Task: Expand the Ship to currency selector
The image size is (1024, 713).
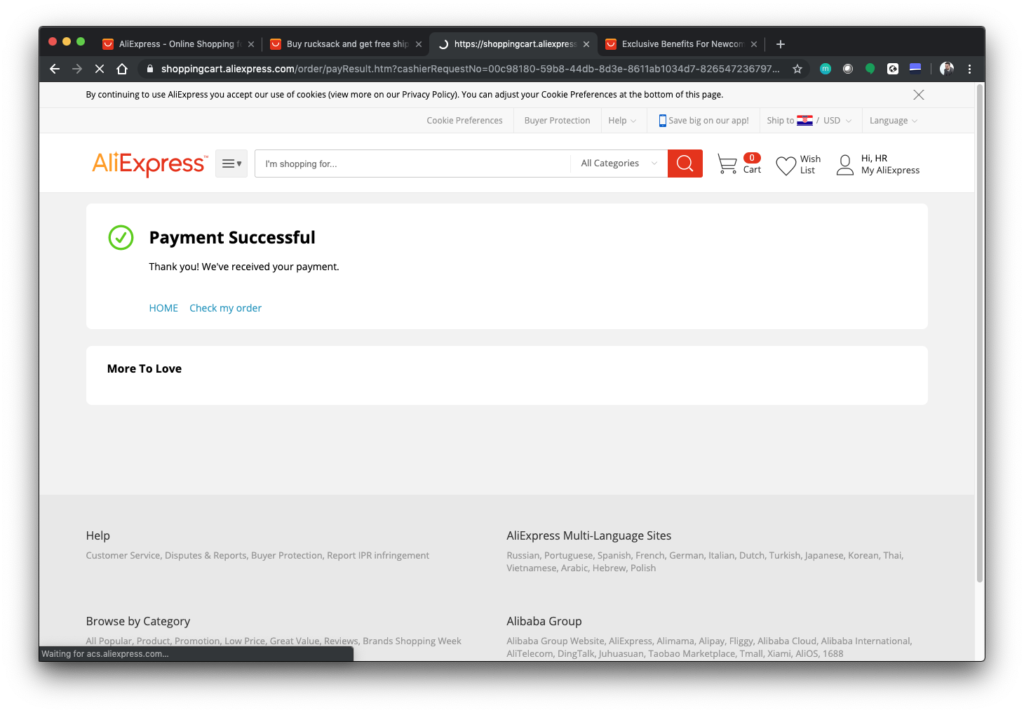Action: point(809,121)
